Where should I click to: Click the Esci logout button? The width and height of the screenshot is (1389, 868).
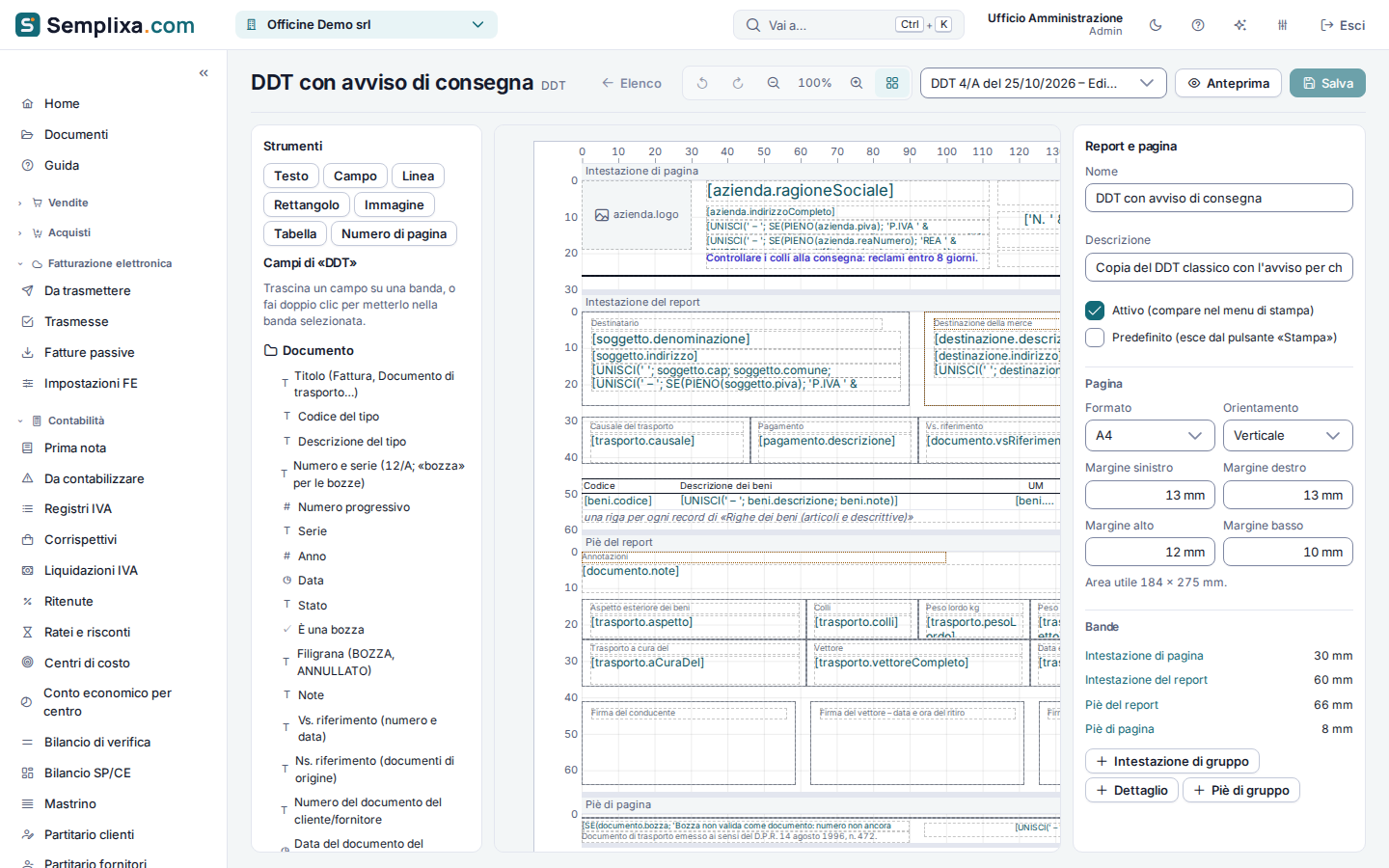1343,25
